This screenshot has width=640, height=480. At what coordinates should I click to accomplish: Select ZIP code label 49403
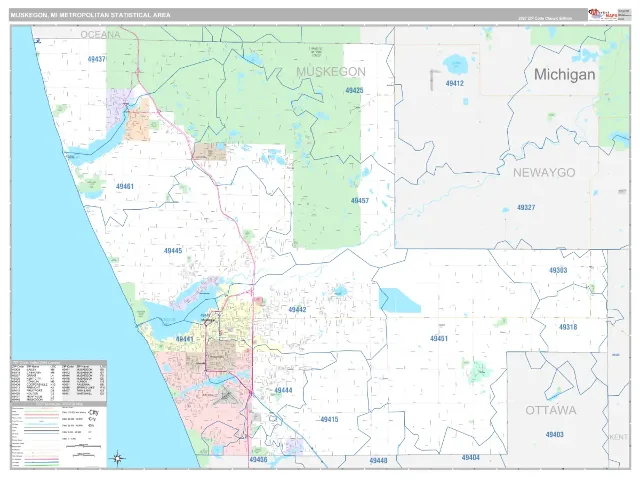point(555,435)
